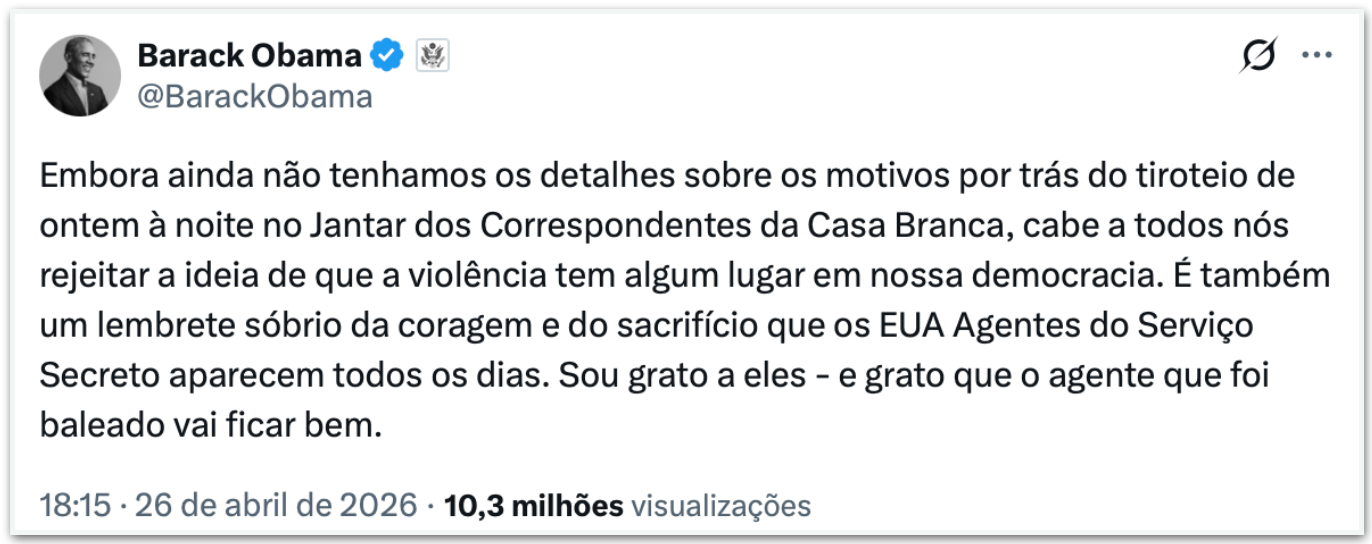
Task: Open the Grok explain-post icon
Action: tap(1257, 56)
